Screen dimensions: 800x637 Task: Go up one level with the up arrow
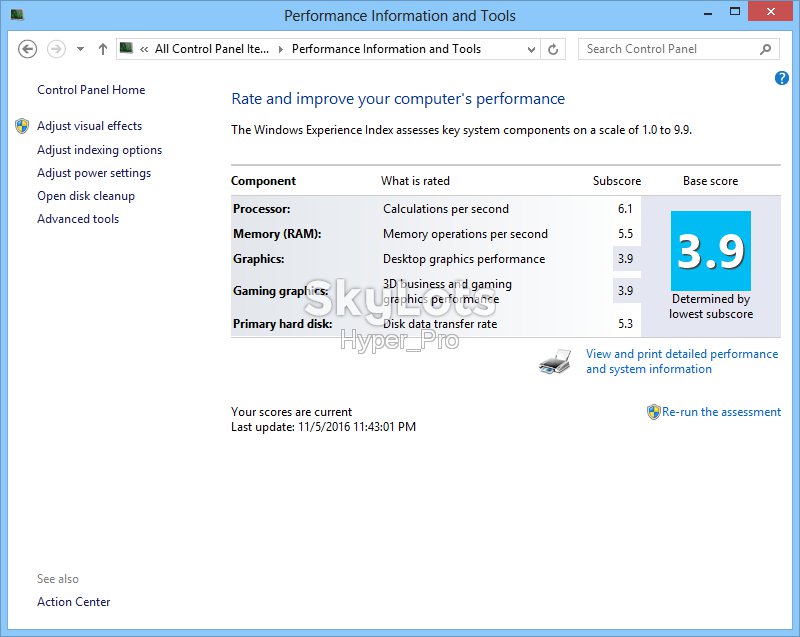pos(103,49)
